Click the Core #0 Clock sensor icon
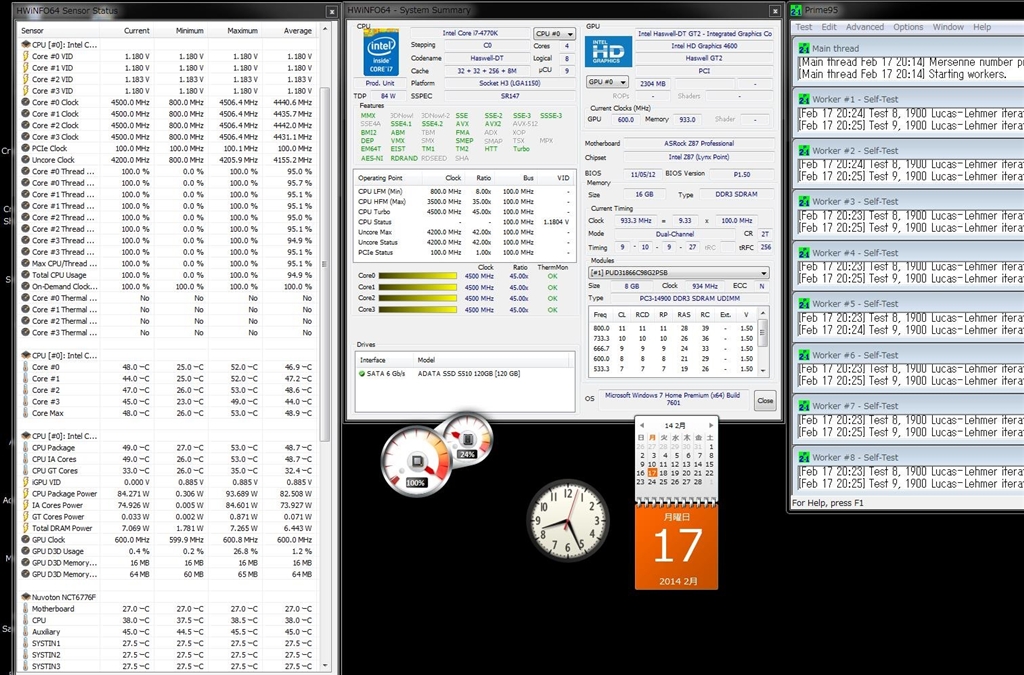 (25, 102)
